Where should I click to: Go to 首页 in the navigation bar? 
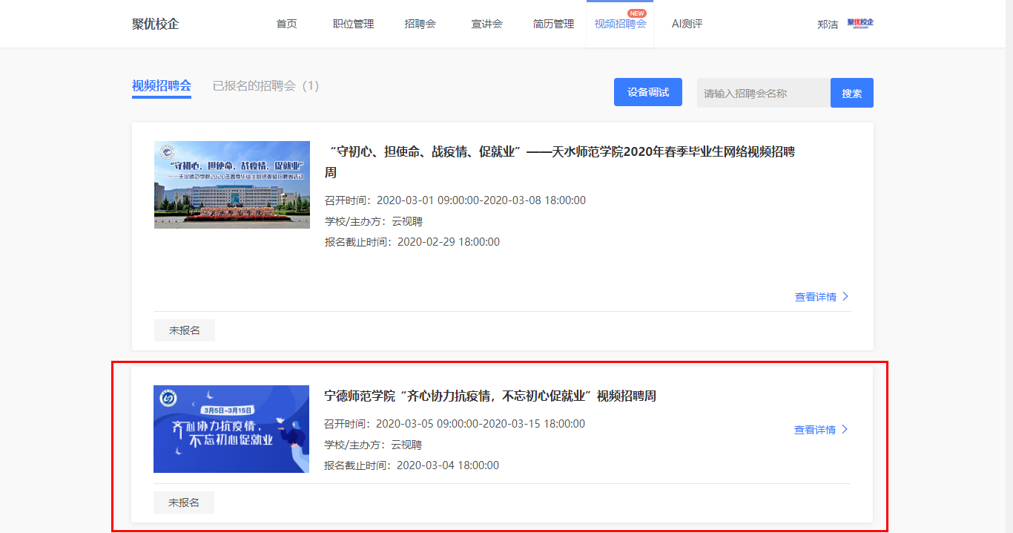point(287,24)
